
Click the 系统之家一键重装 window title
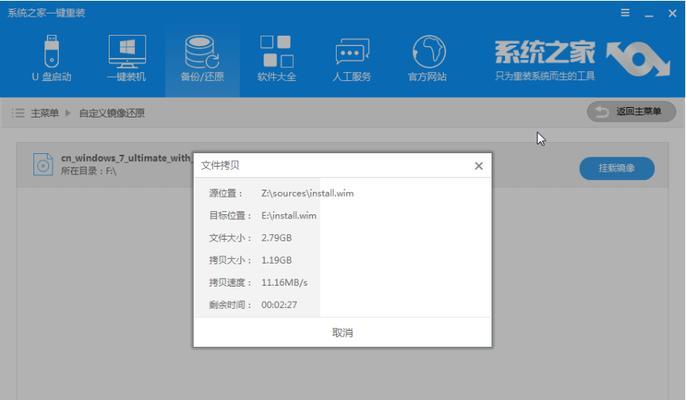pos(46,13)
